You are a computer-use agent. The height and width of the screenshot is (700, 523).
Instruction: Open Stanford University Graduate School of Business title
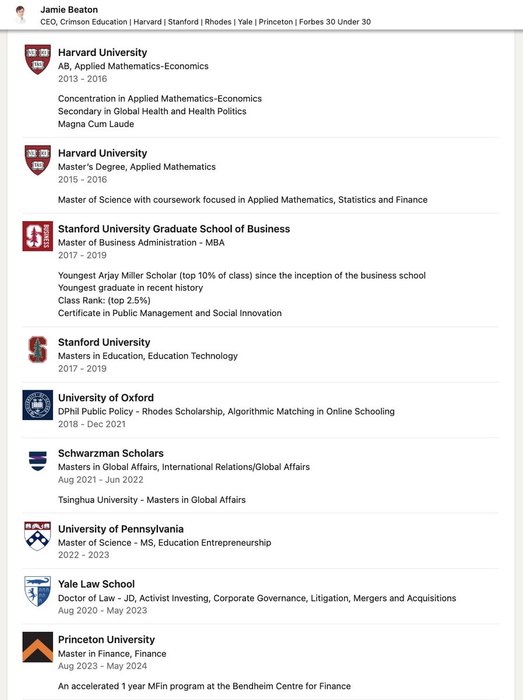click(174, 229)
